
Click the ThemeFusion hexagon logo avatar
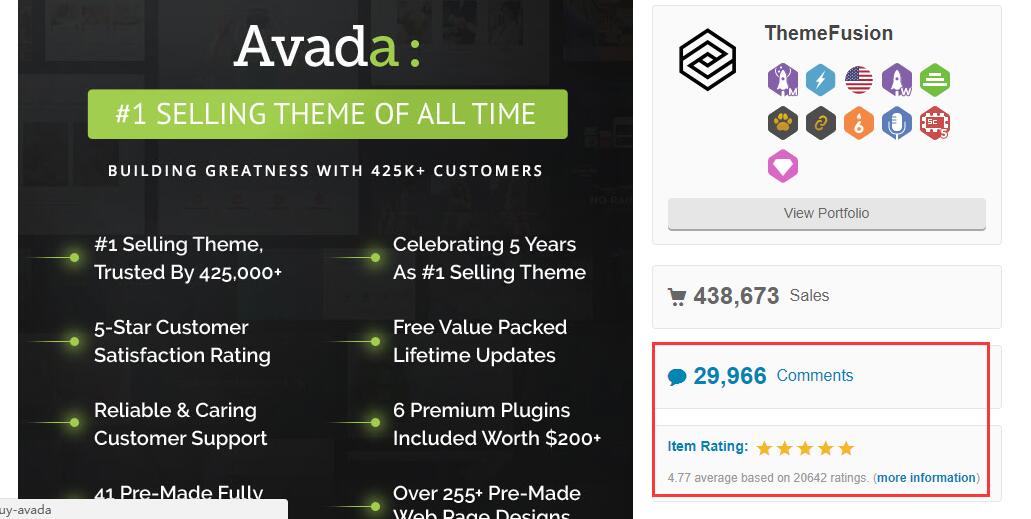pos(707,60)
